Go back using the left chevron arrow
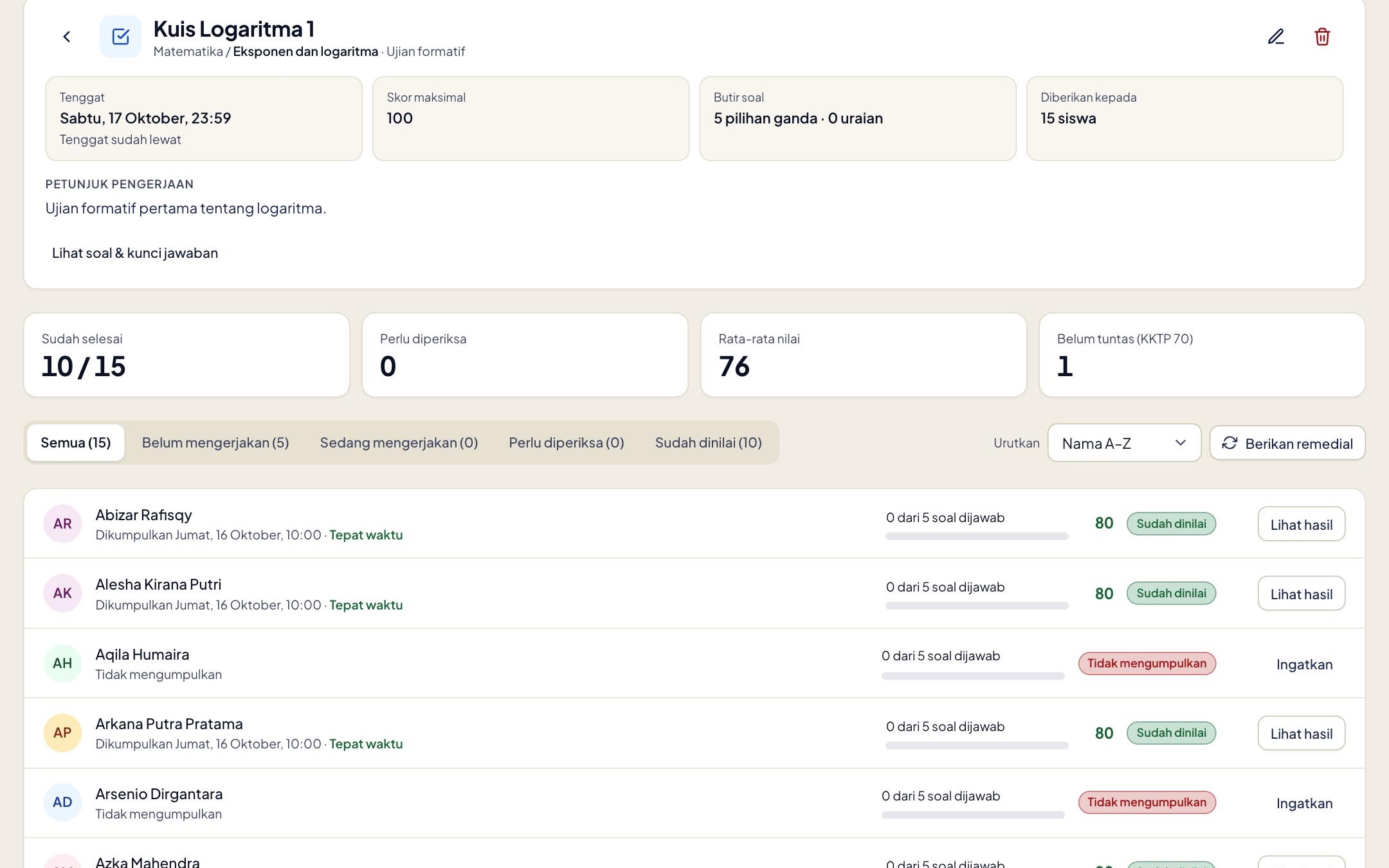Image resolution: width=1389 pixels, height=868 pixels. tap(66, 37)
